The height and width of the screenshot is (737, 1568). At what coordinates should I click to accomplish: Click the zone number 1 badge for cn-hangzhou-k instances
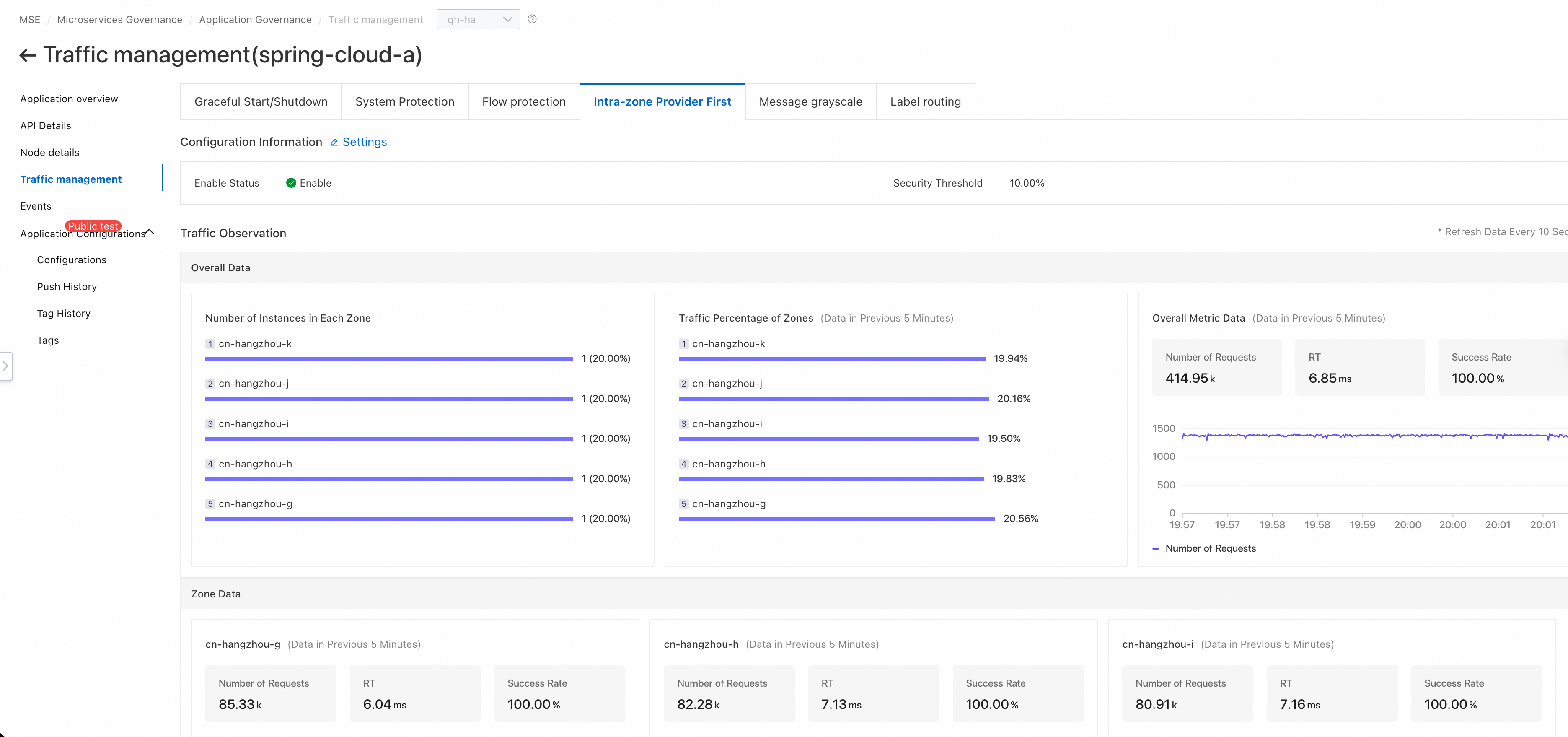(x=210, y=343)
